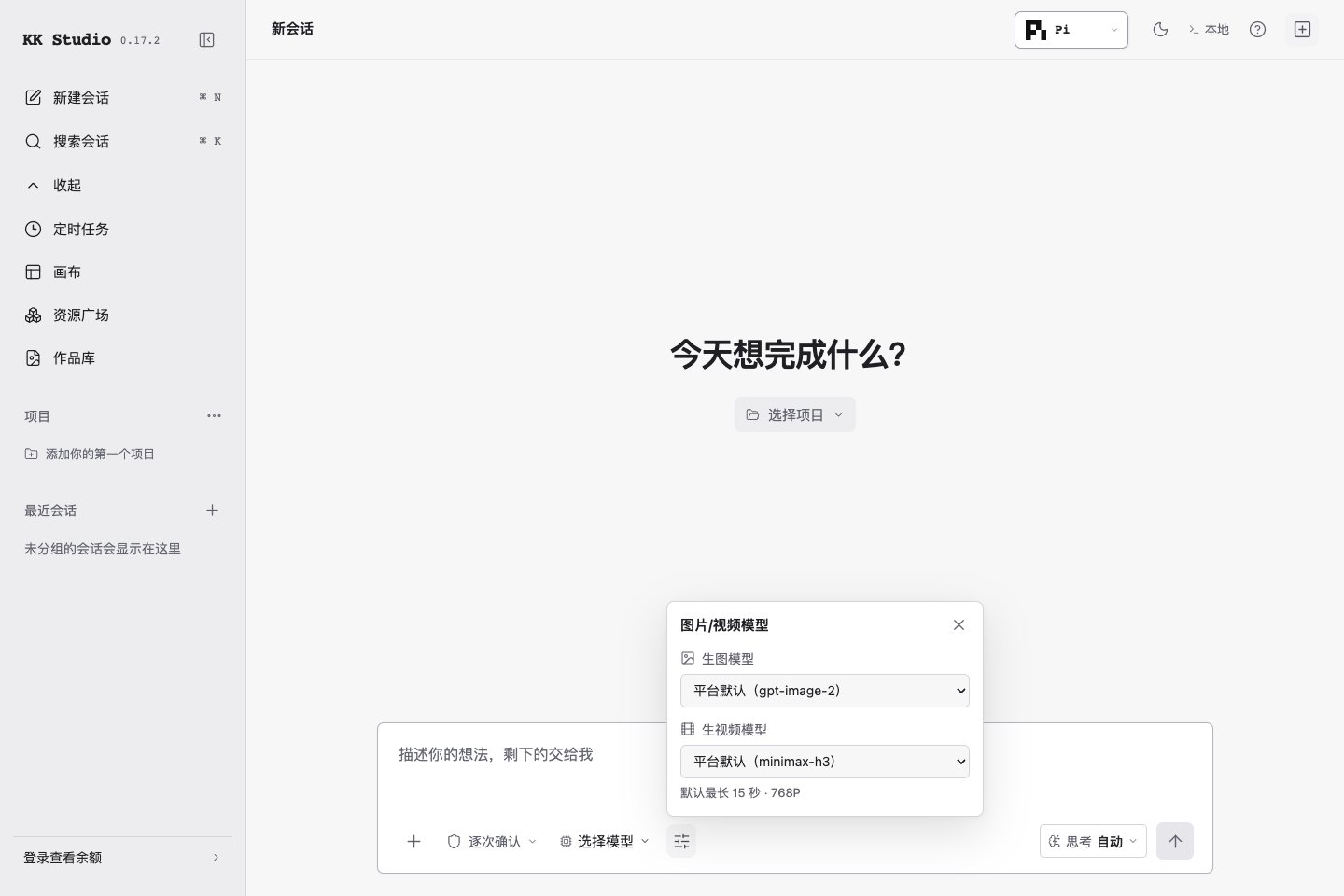Image resolution: width=1344 pixels, height=896 pixels.
Task: Click the 默认最长 15 秒 · 768P note
Action: [740, 792]
